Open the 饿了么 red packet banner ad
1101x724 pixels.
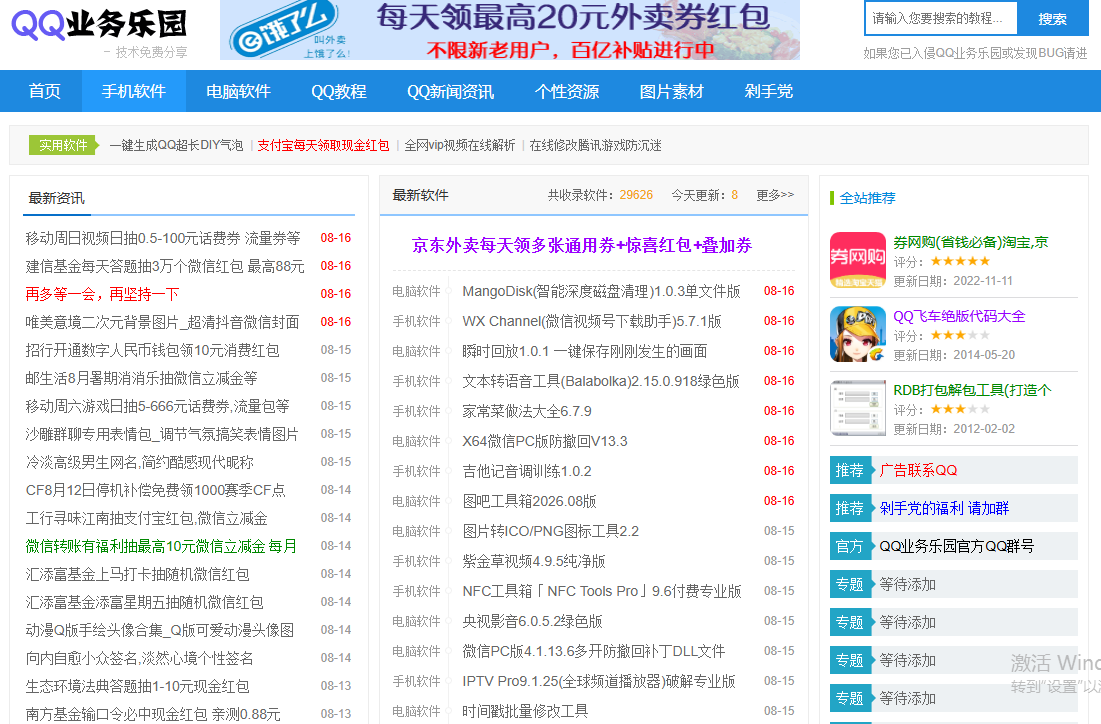(x=510, y=30)
